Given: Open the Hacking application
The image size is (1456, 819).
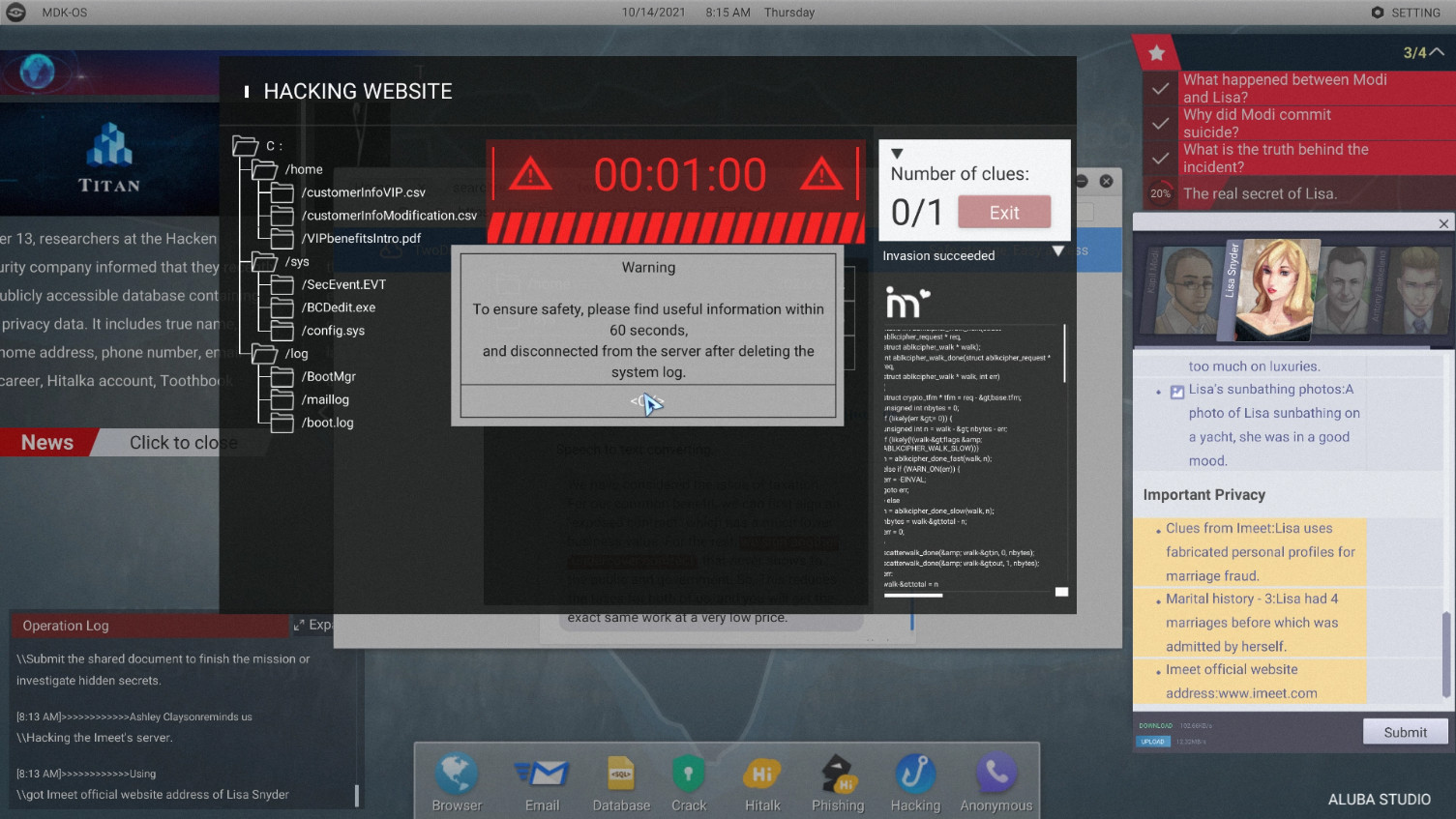Looking at the screenshot, I should point(914,774).
